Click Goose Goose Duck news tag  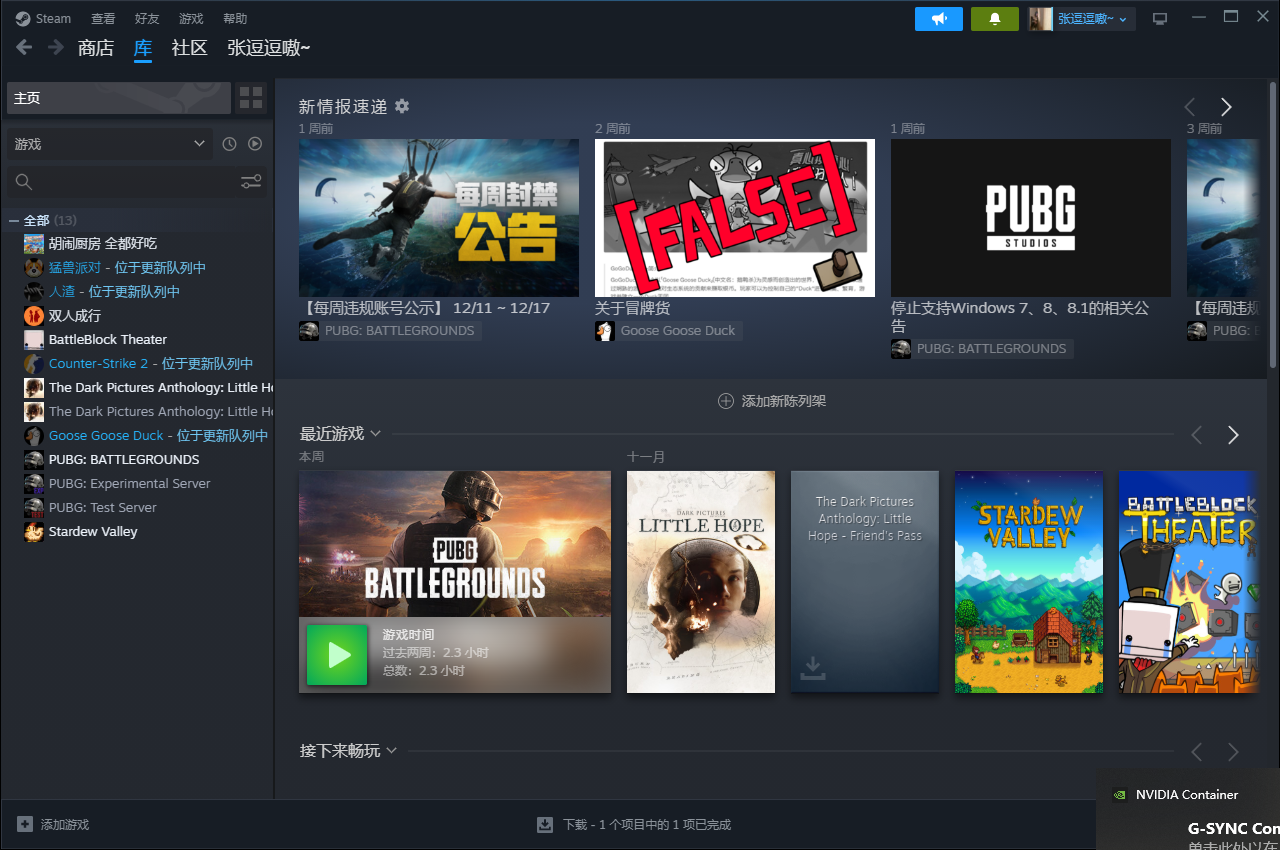pyautogui.click(x=668, y=330)
